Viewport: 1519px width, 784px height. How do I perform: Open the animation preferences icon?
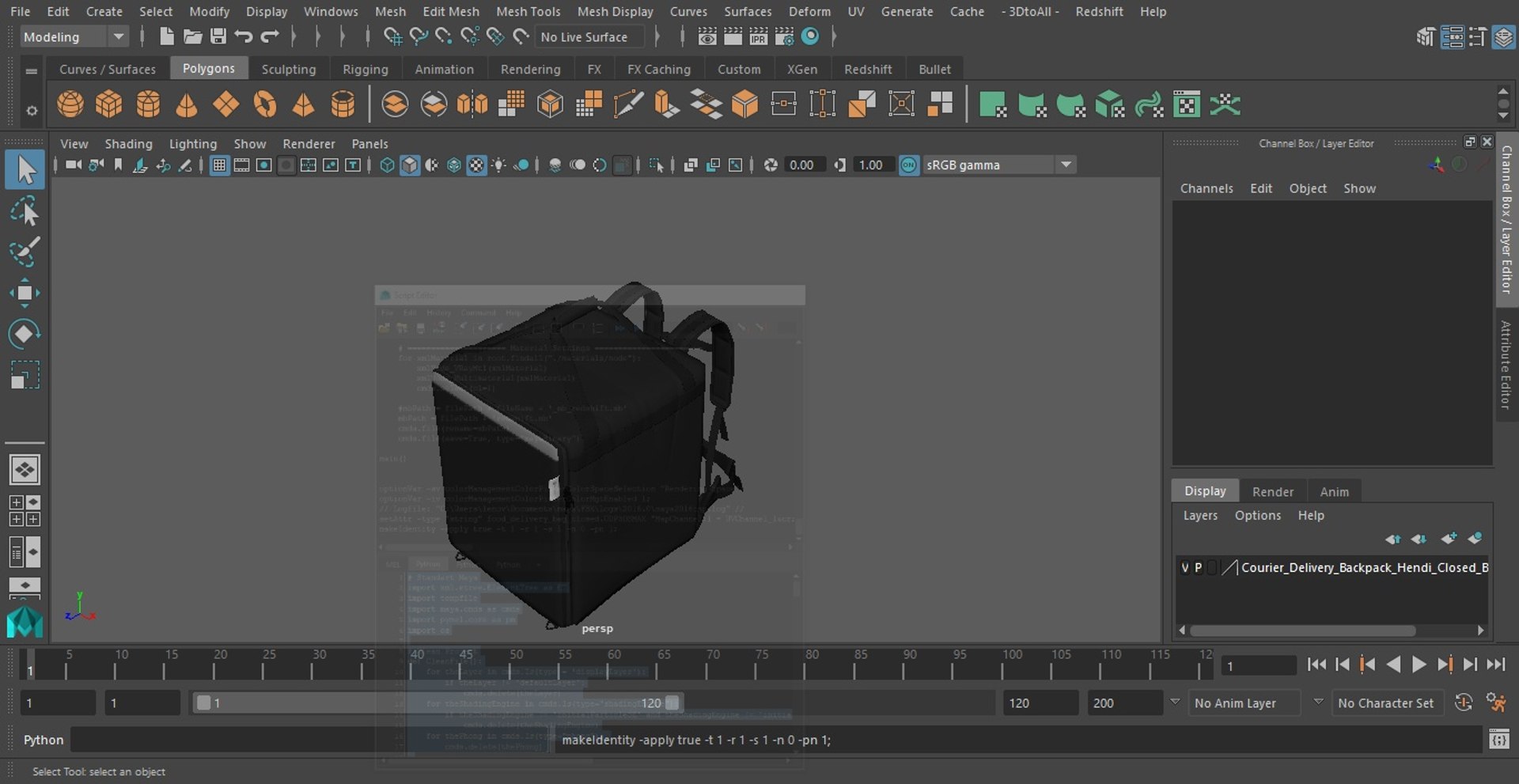1496,703
